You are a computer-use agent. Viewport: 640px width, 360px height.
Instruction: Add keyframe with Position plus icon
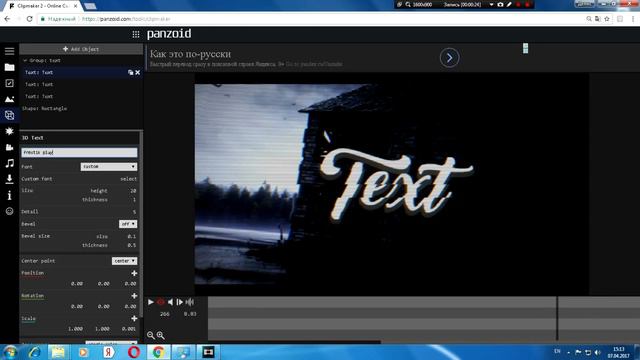134,273
